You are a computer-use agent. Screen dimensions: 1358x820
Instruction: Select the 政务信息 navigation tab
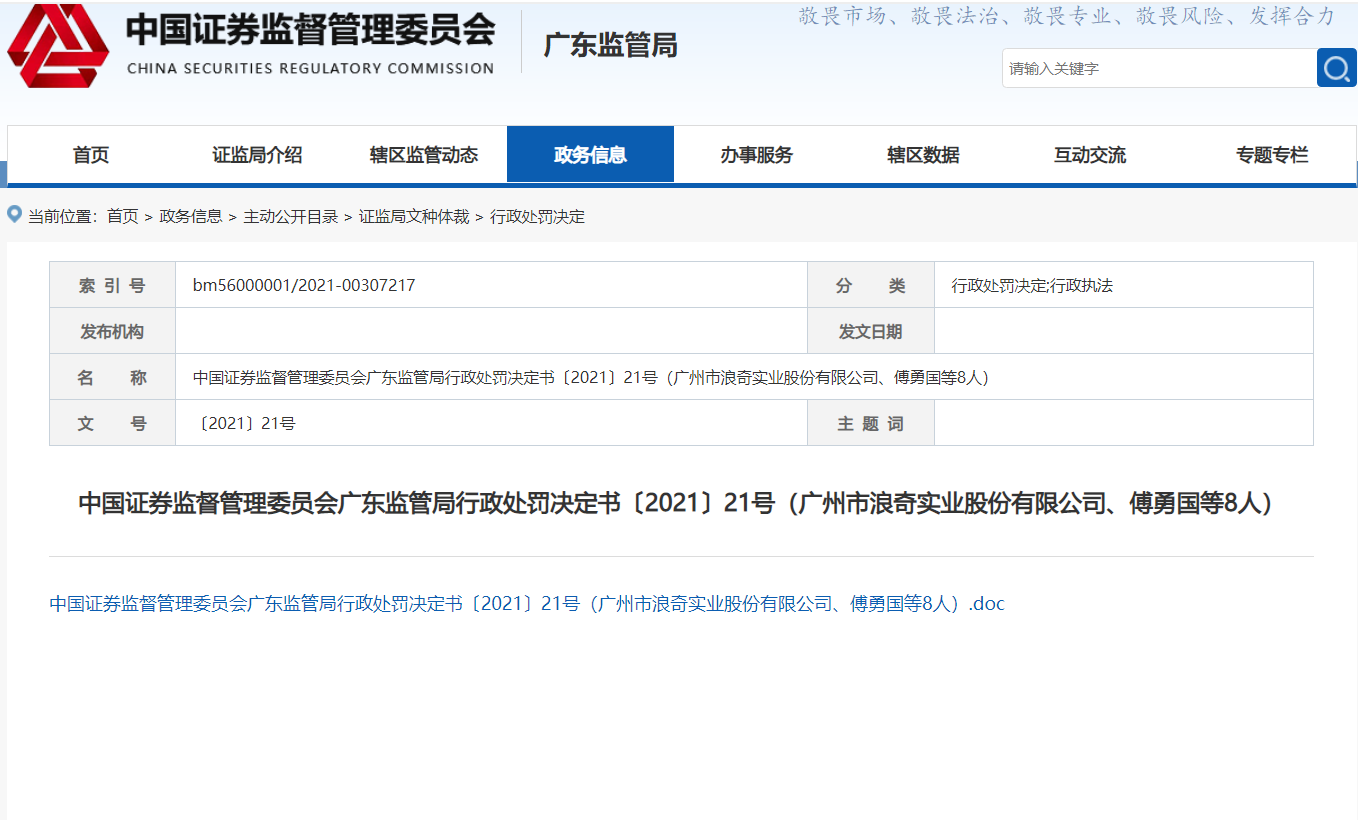[x=590, y=155]
